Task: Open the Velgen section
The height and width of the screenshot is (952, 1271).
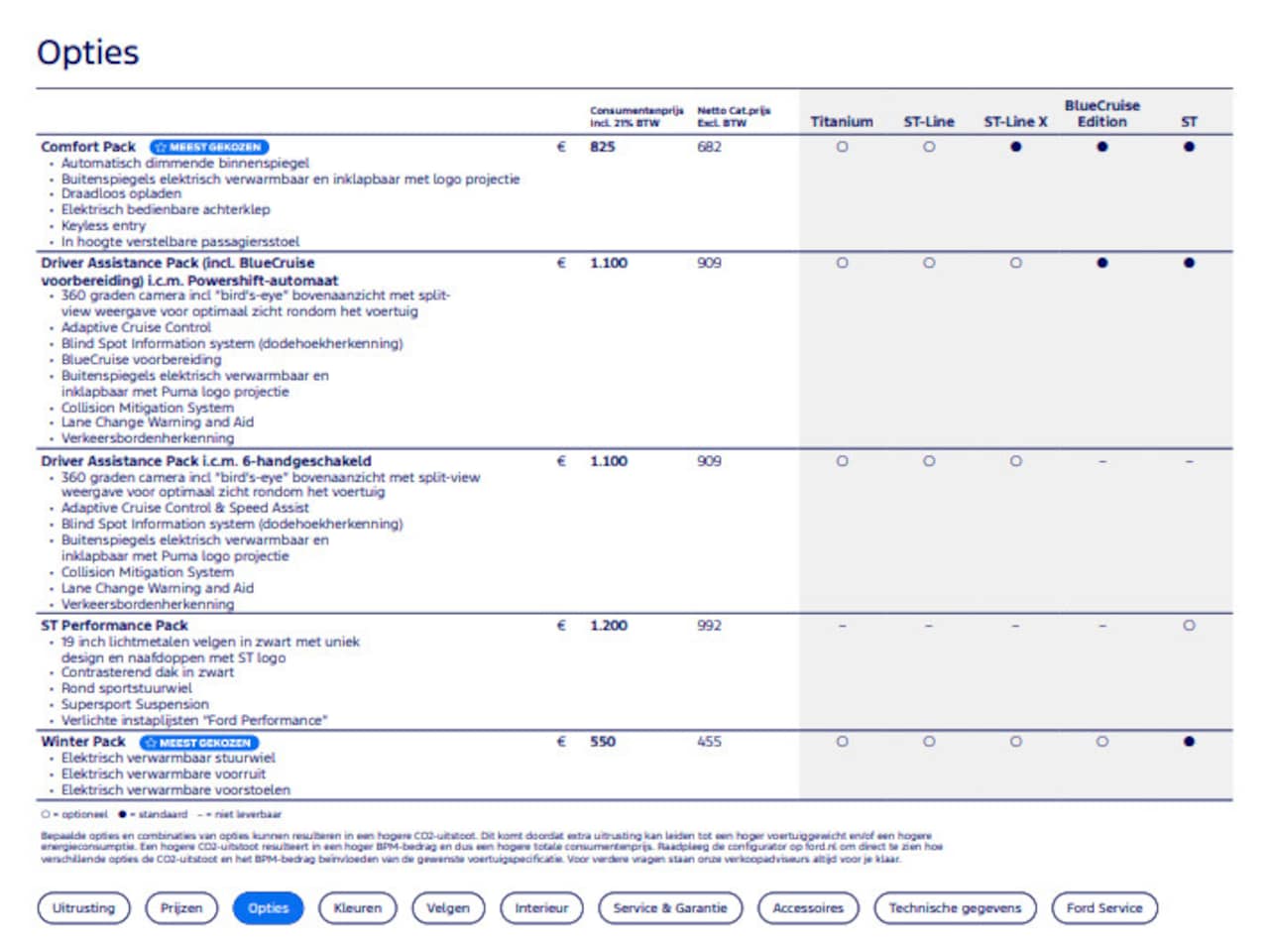Action: pos(448,908)
